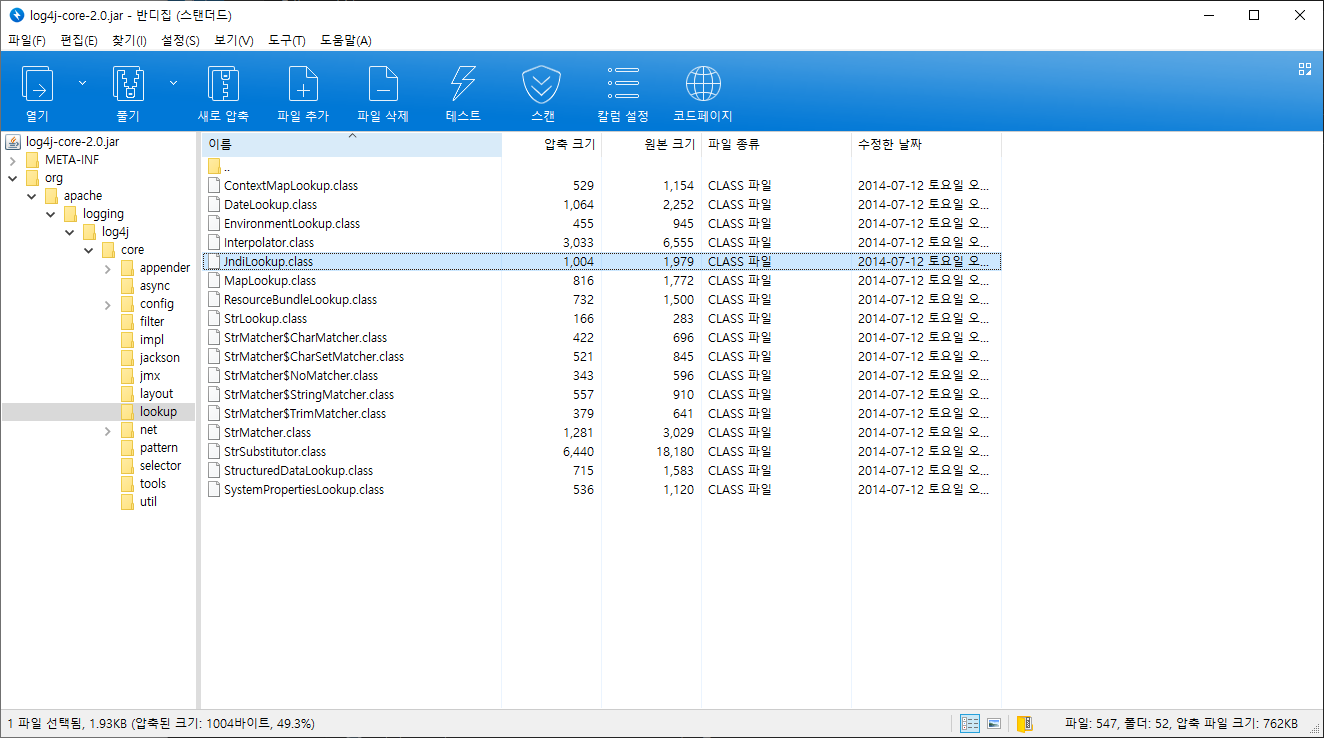The image size is (1324, 738).
Task: Switch to details list view in status bar
Action: [969, 723]
